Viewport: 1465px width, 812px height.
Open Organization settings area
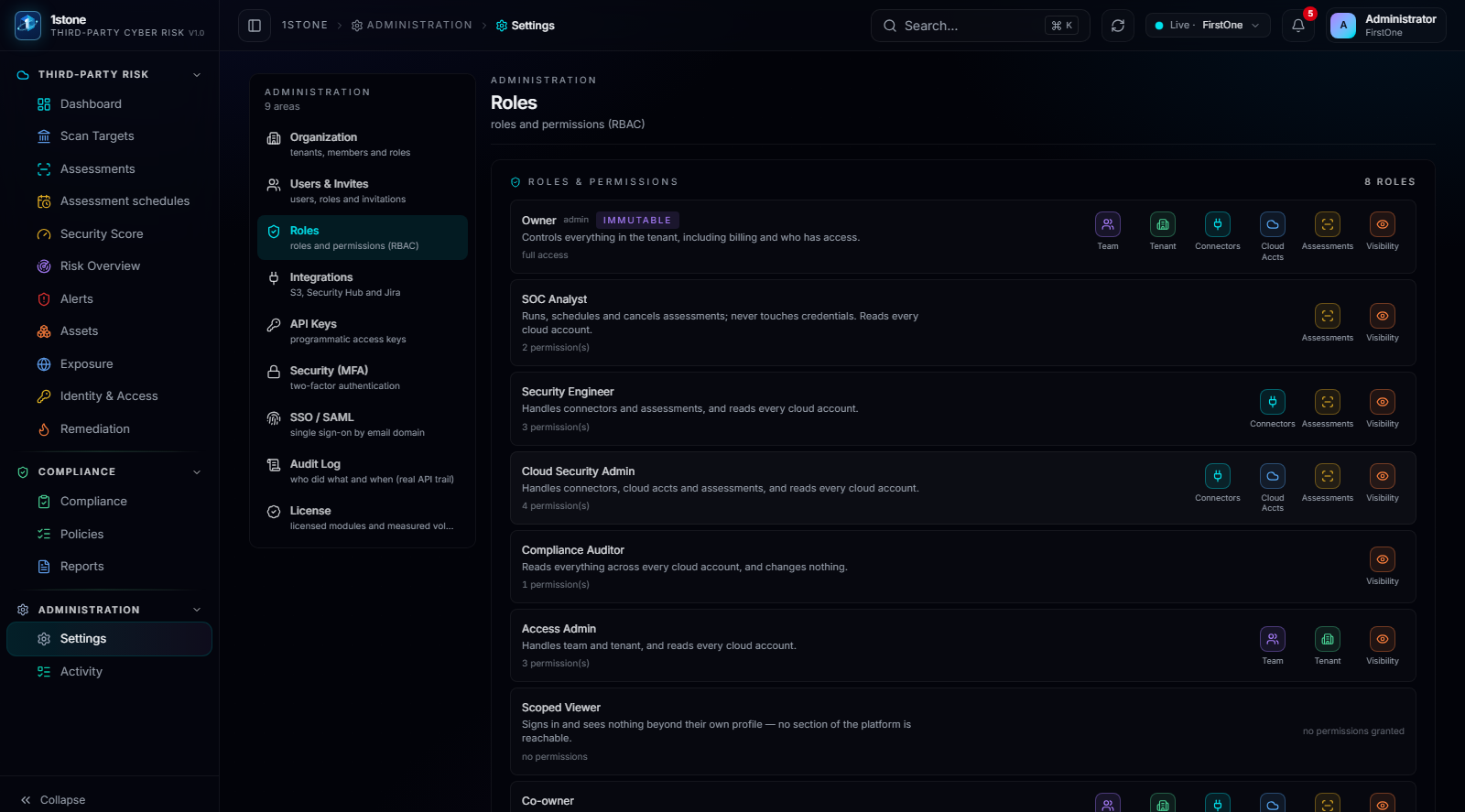(363, 145)
